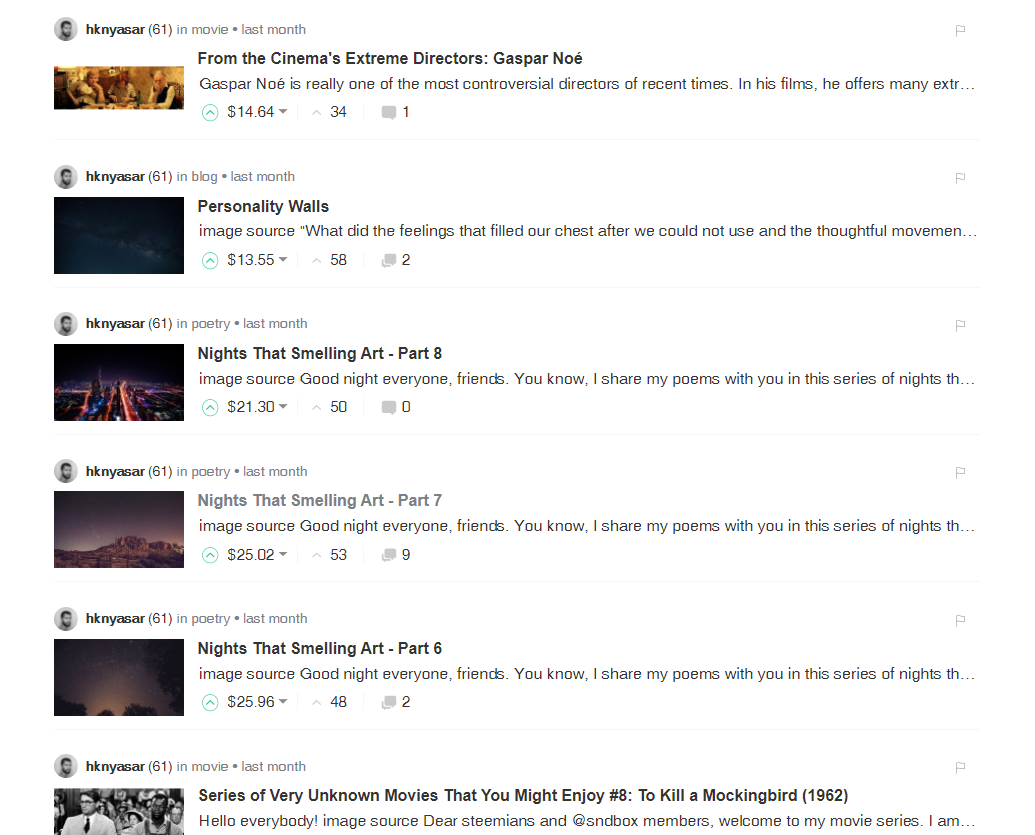The width and height of the screenshot is (1035, 835).
Task: Click hknyasar avatar on Mockingbird post
Action: 65,766
